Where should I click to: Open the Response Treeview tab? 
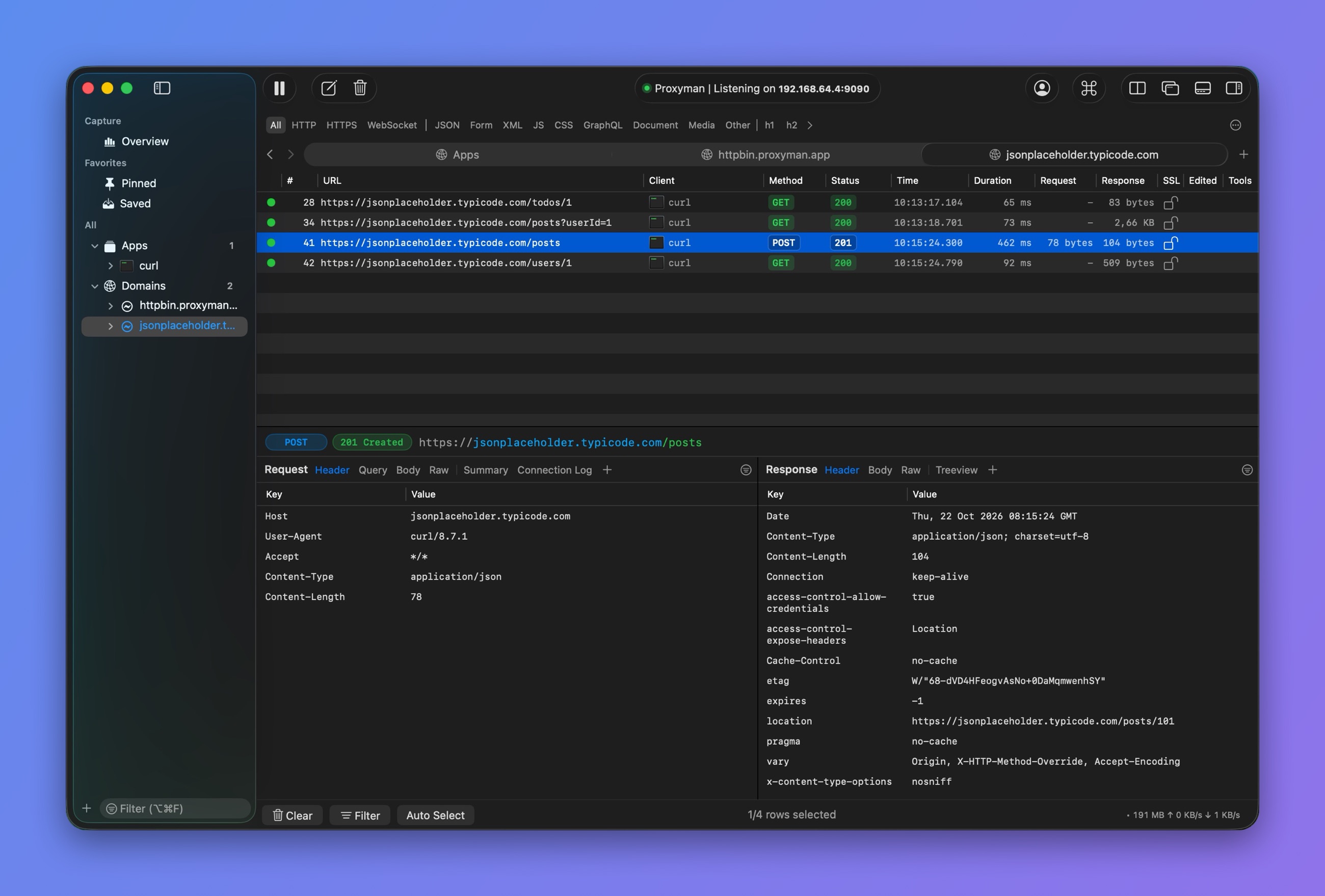tap(956, 470)
